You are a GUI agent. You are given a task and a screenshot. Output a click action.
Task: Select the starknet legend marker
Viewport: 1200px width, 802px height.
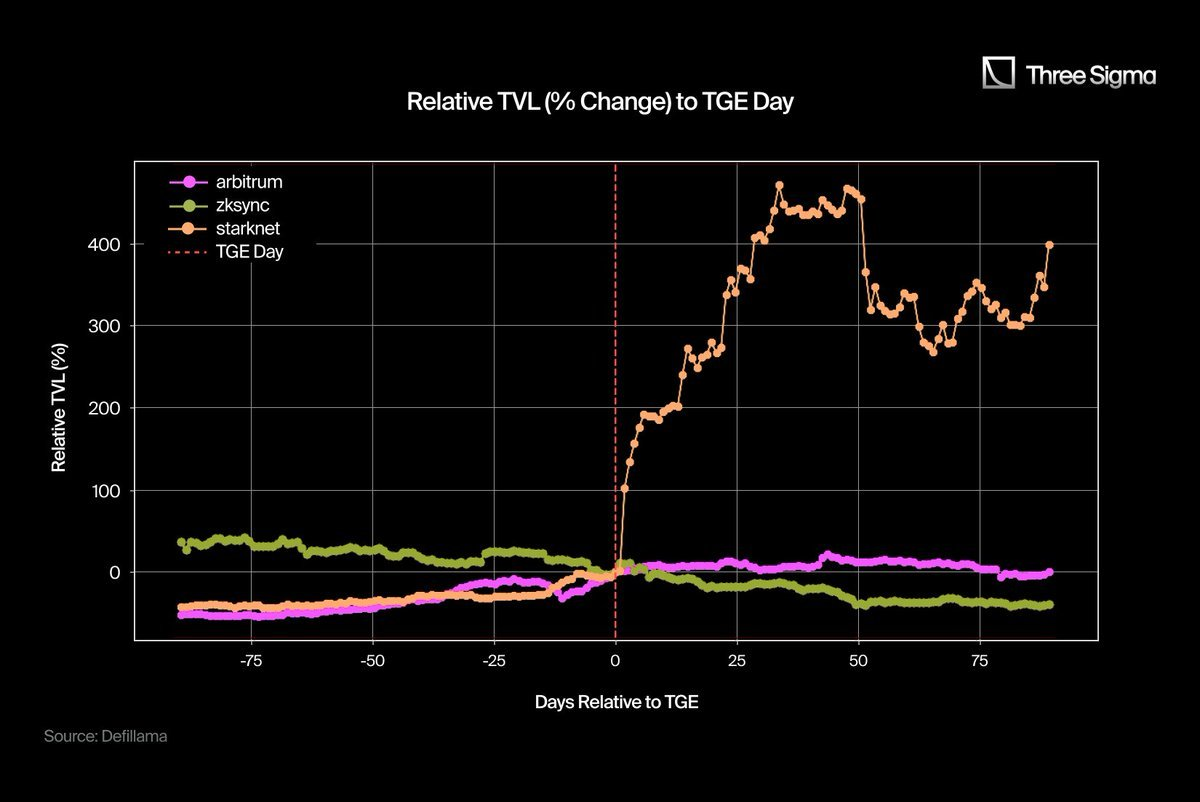186,228
